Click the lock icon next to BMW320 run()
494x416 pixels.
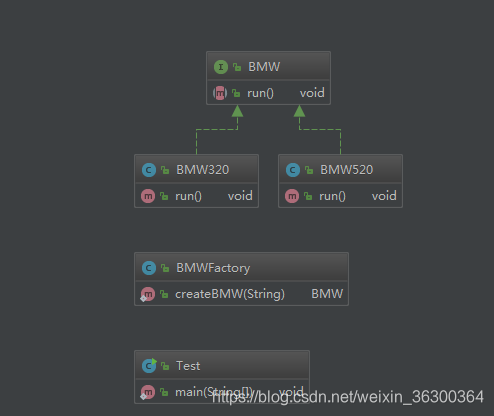pyautogui.click(x=164, y=196)
